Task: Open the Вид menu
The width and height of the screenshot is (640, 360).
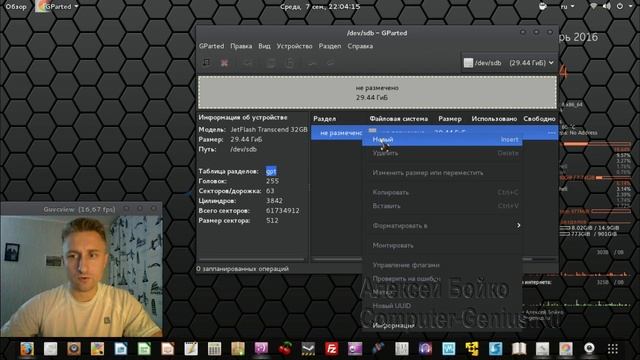Action: [264, 46]
